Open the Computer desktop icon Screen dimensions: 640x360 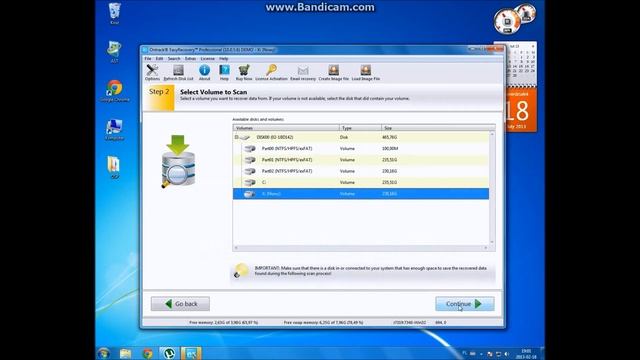[x=114, y=130]
